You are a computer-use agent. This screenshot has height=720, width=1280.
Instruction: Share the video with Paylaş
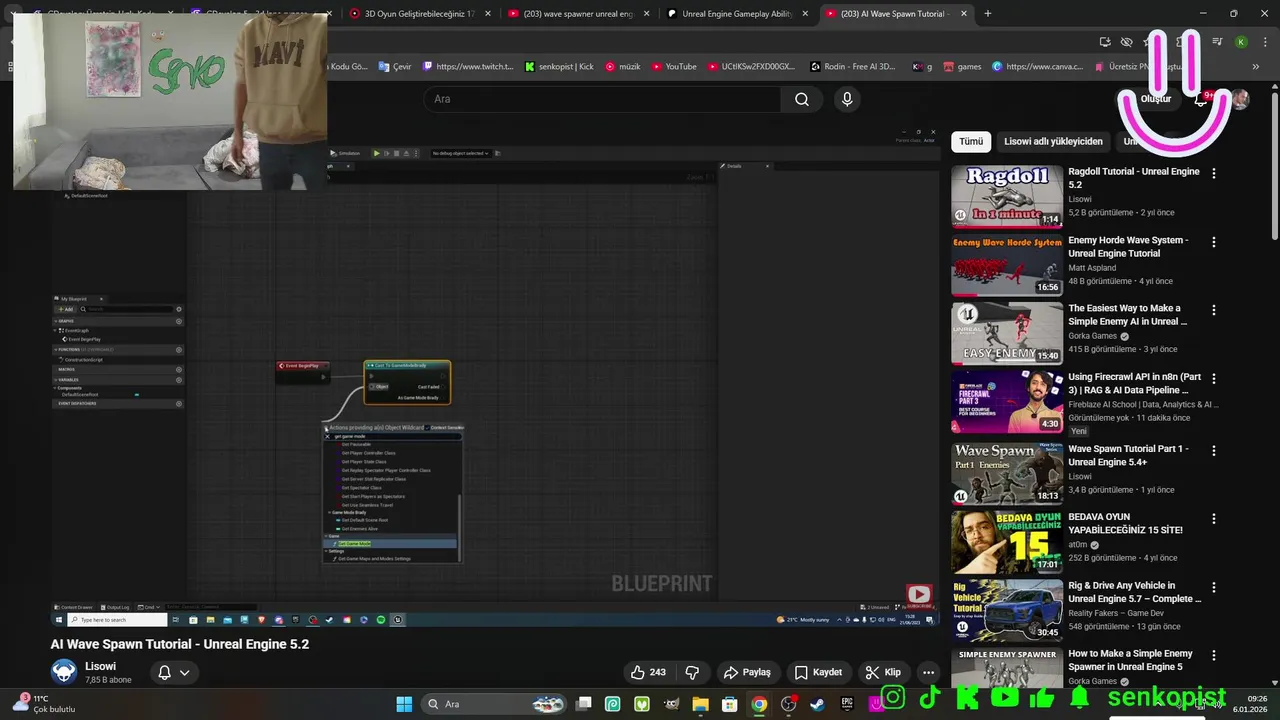click(x=748, y=672)
